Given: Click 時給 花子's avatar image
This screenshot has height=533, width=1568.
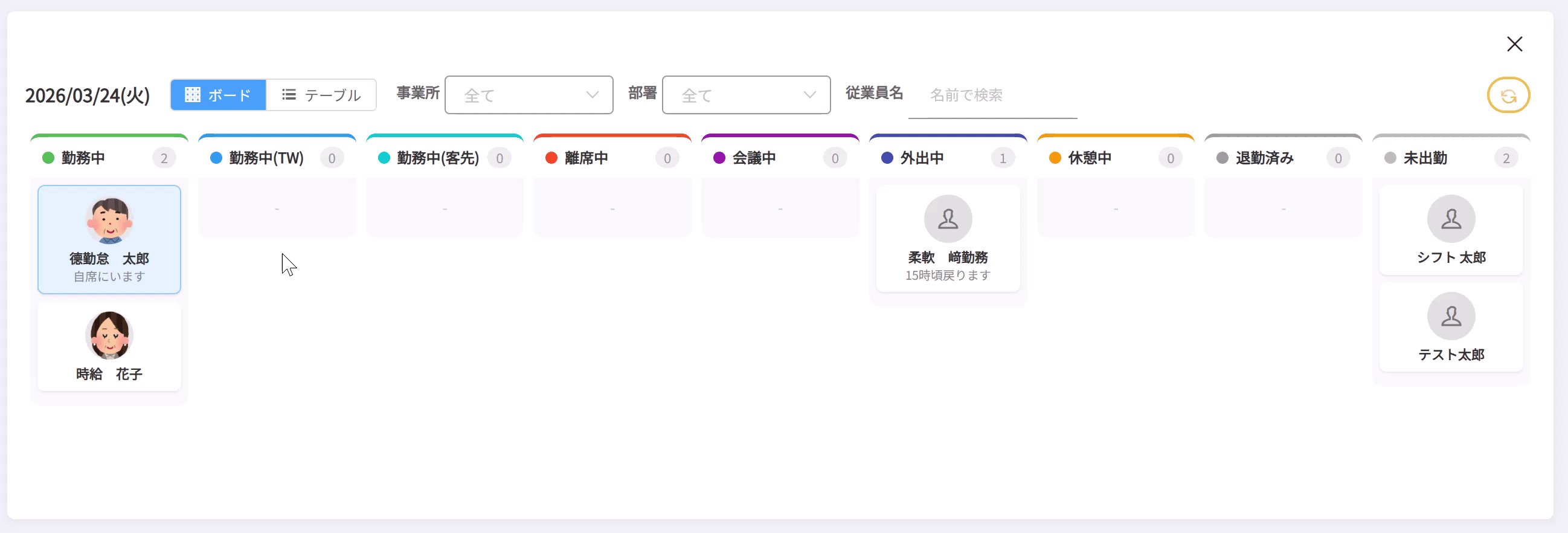Looking at the screenshot, I should [109, 335].
